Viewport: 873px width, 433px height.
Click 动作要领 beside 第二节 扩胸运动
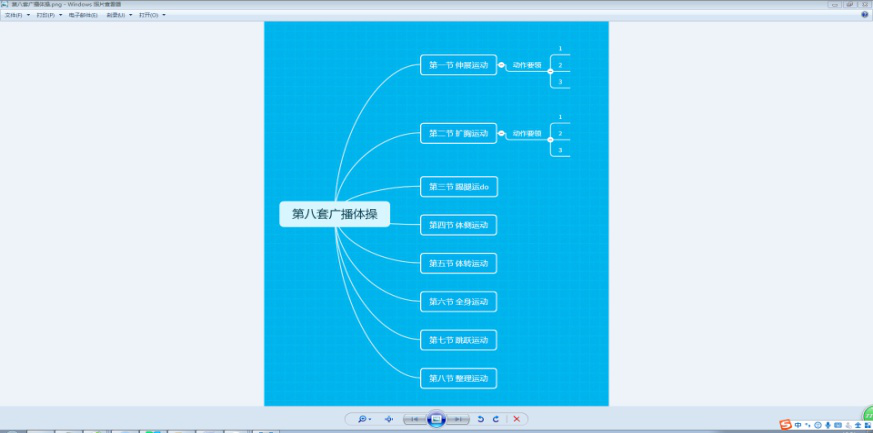[527, 134]
